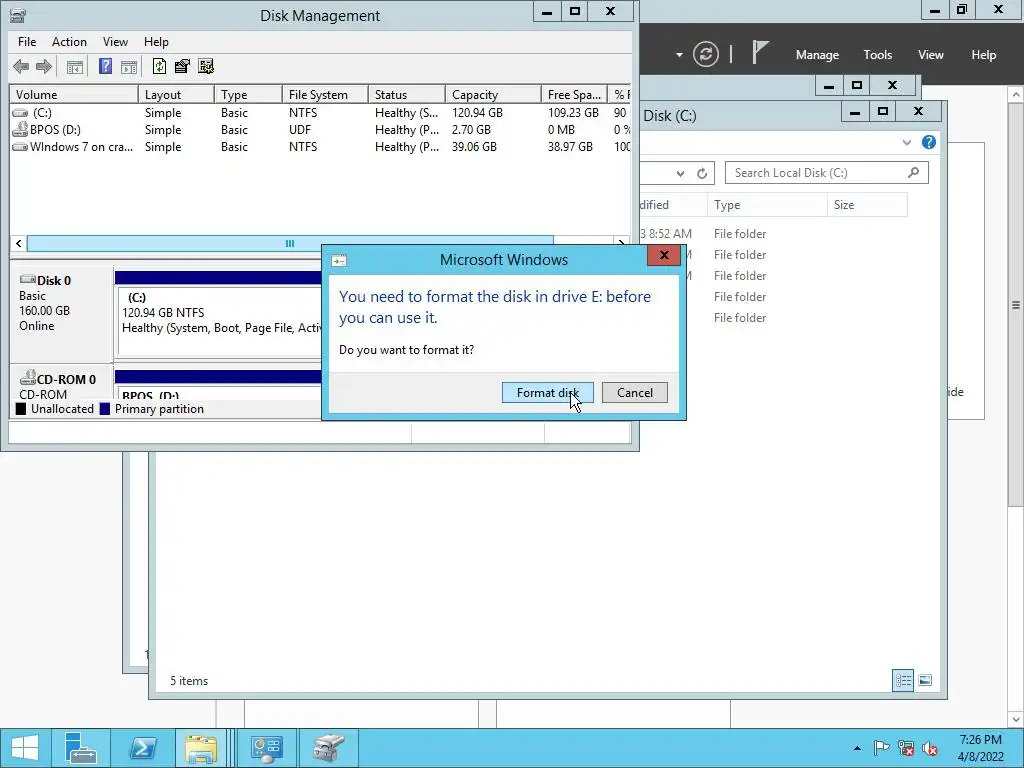Open the Help menu in Disk Management

pyautogui.click(x=156, y=42)
